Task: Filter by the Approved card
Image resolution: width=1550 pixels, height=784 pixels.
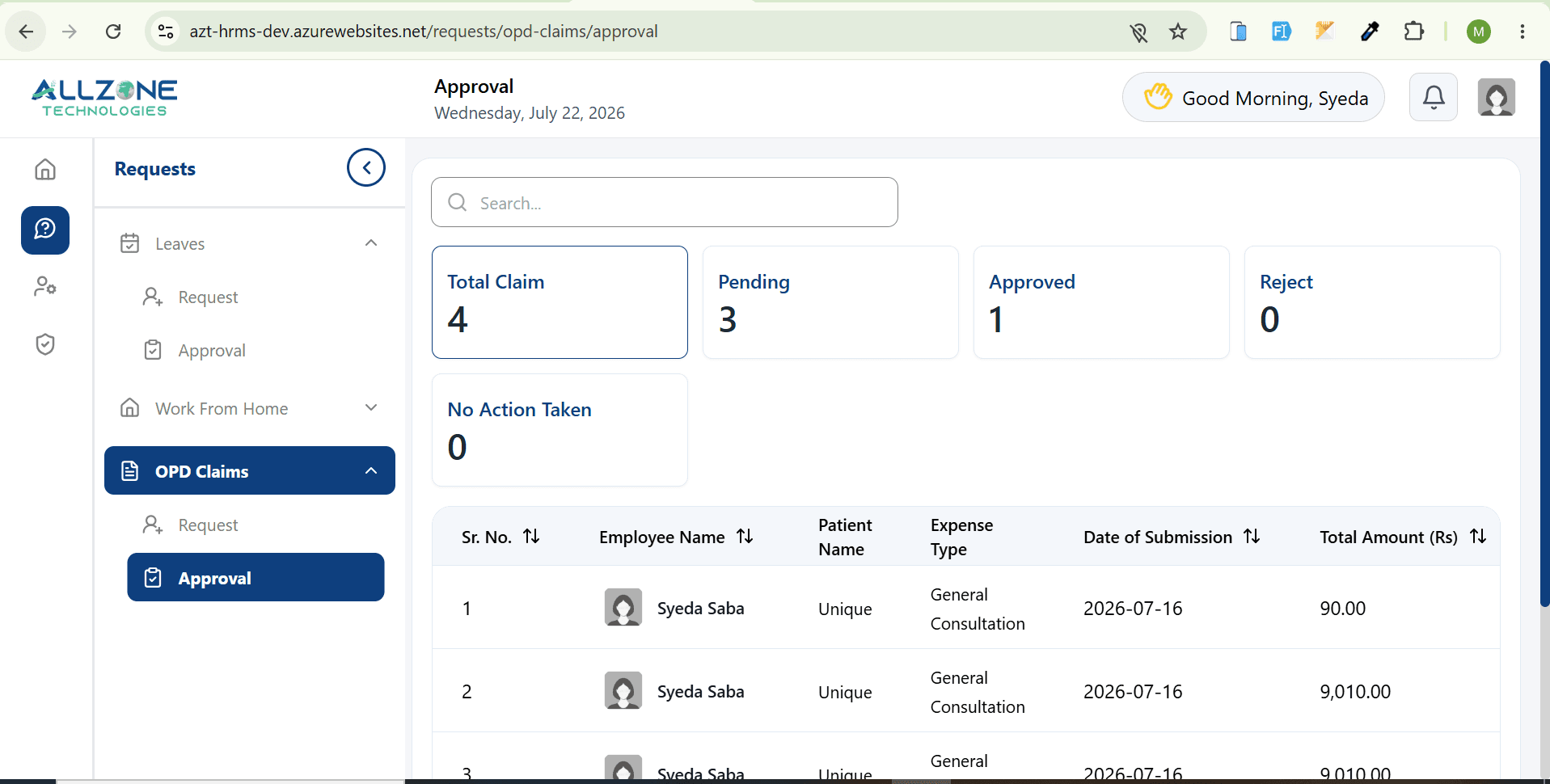Action: (x=1101, y=302)
